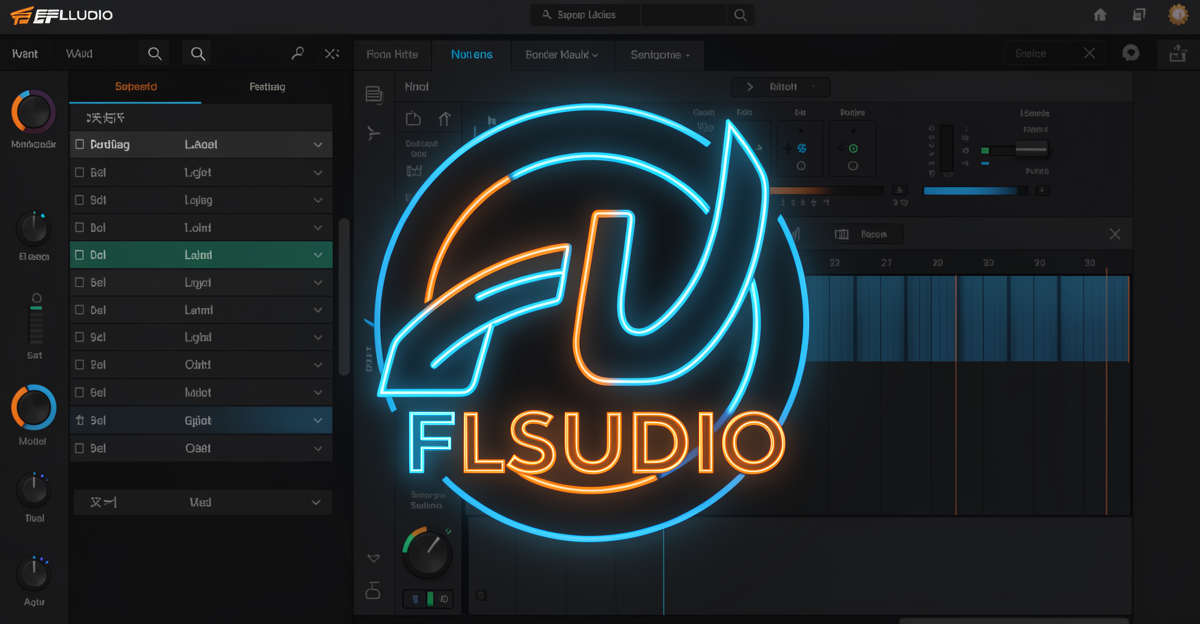The height and width of the screenshot is (624, 1200).
Task: Expand the green highlighted row chevron
Action: pyautogui.click(x=318, y=255)
